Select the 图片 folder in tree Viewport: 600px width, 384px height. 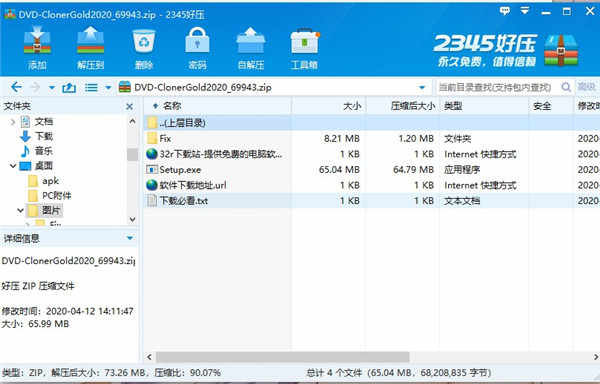[51, 210]
